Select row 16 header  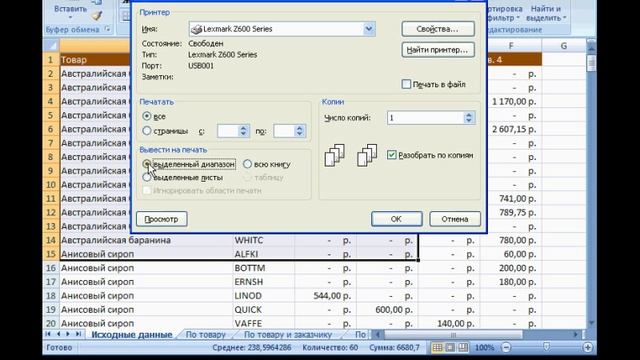[51, 268]
